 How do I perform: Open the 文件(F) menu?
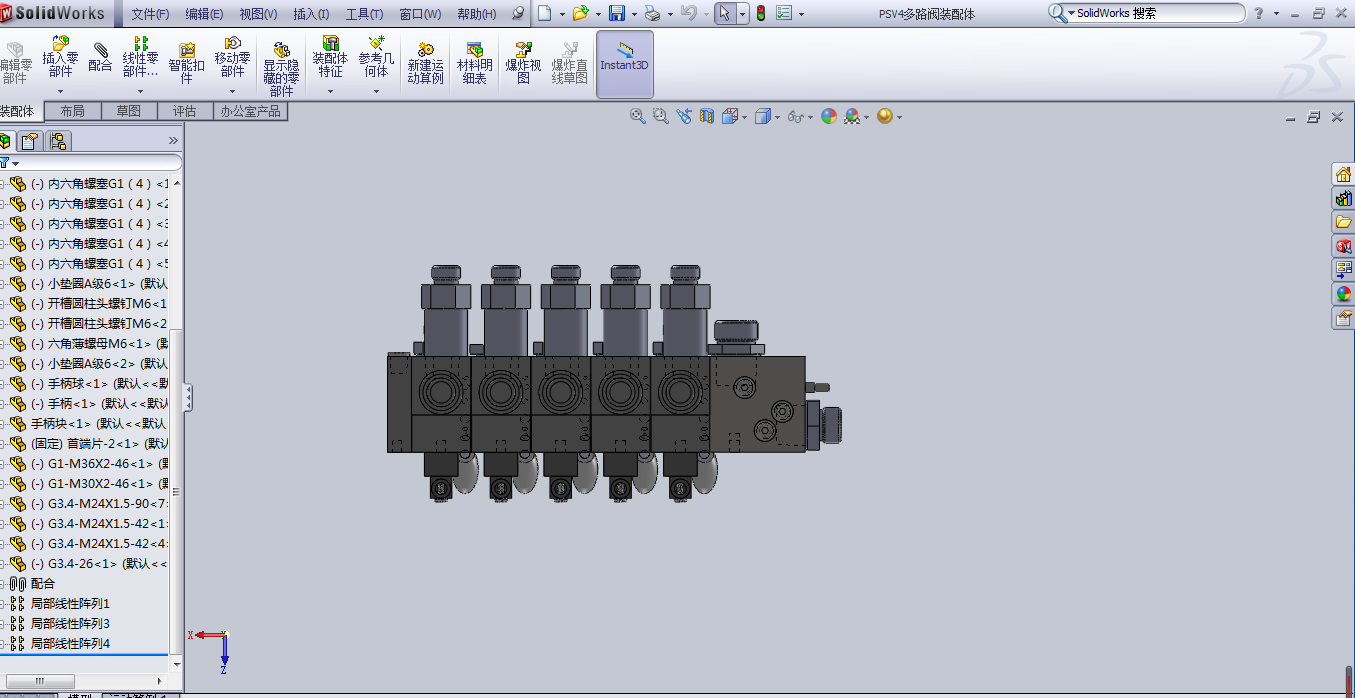(x=150, y=14)
